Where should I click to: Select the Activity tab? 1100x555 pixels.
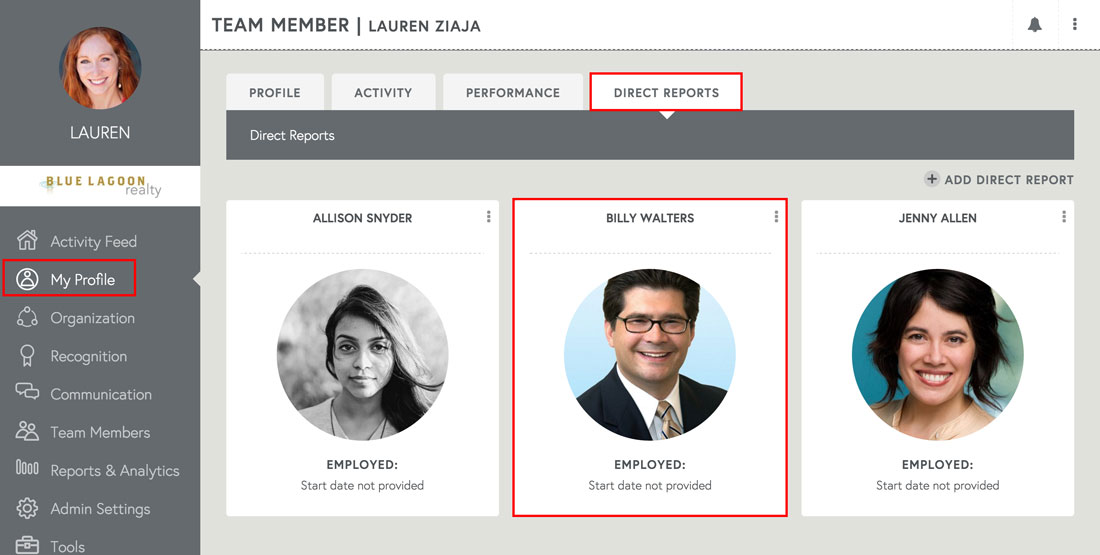click(383, 93)
